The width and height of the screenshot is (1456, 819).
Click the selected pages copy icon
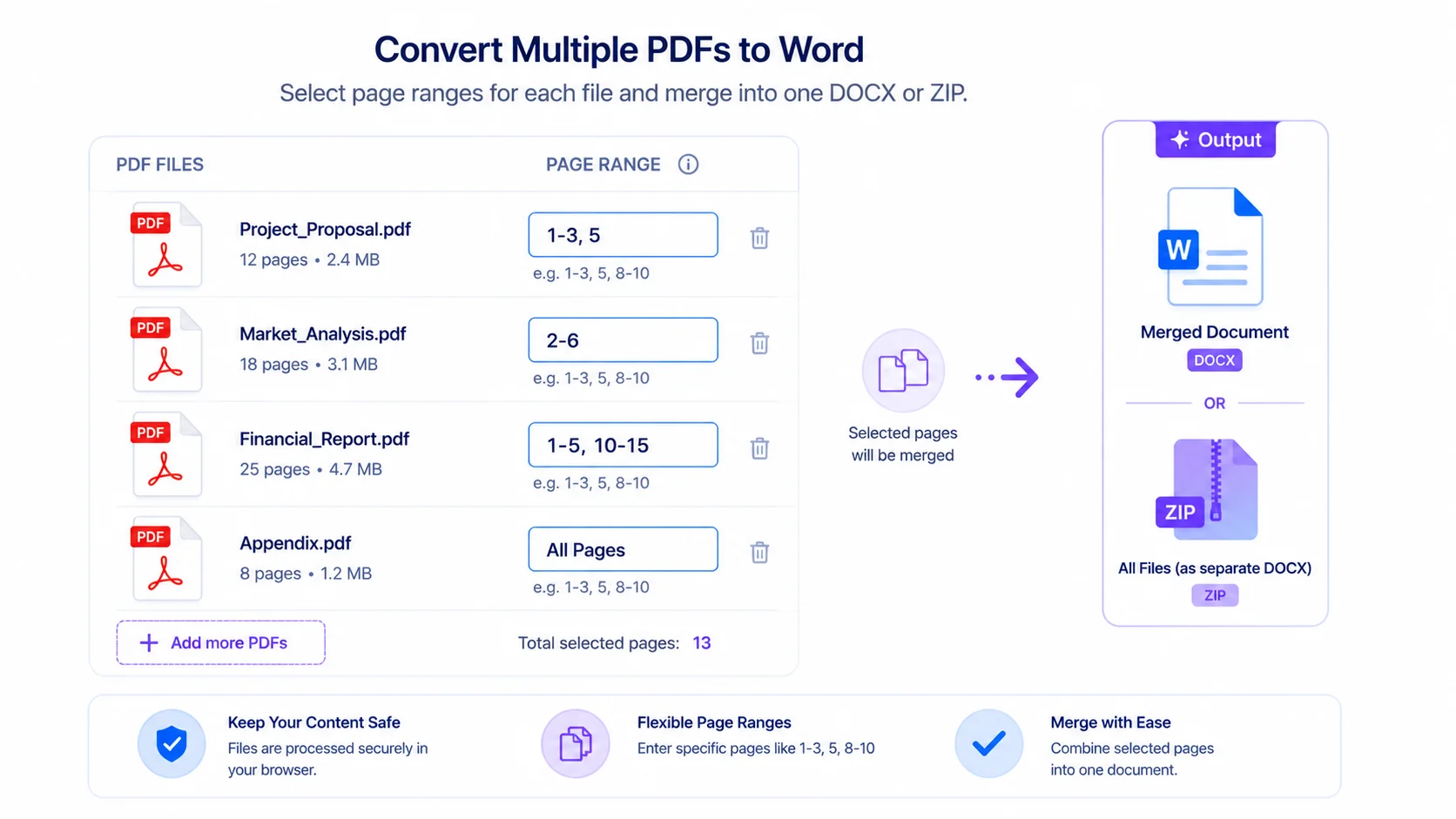click(x=903, y=371)
